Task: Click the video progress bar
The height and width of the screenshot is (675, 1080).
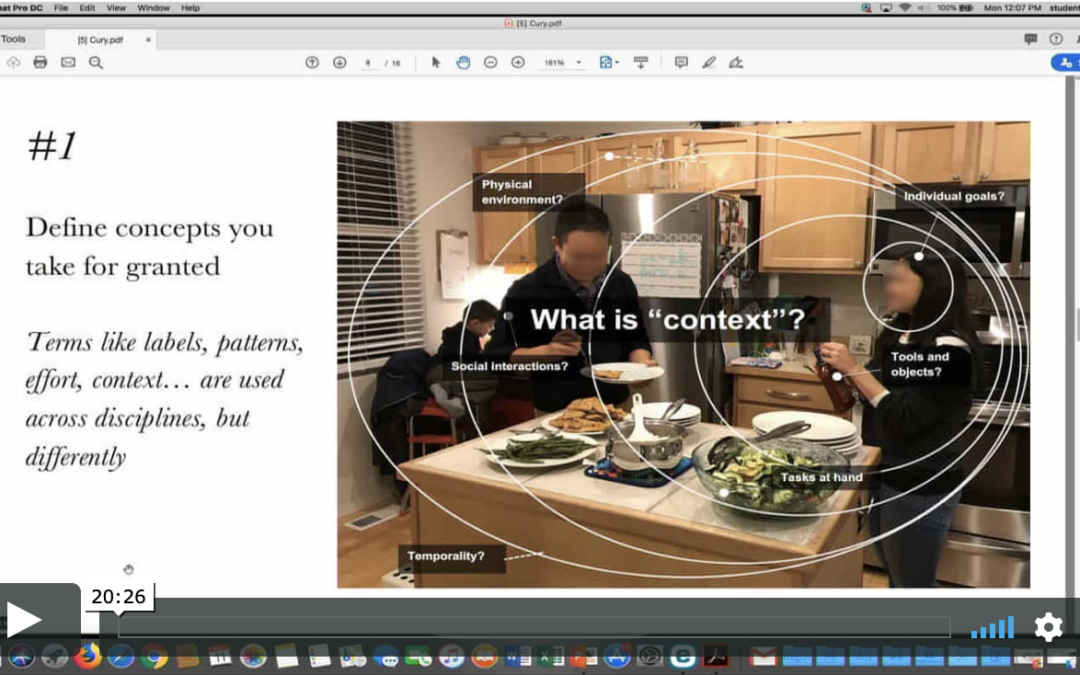Action: click(x=534, y=627)
